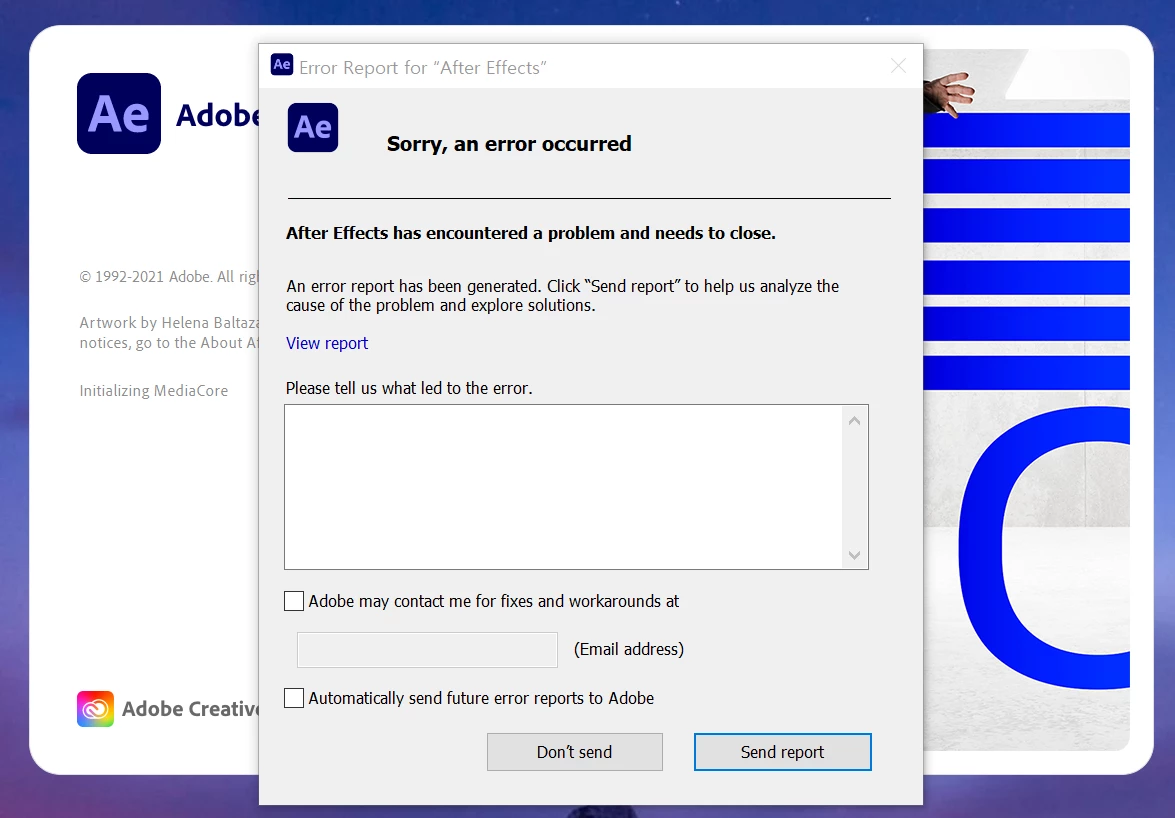Image resolution: width=1175 pixels, height=818 pixels.
Task: Click the large Ae logo on splash screen
Action: 119,114
